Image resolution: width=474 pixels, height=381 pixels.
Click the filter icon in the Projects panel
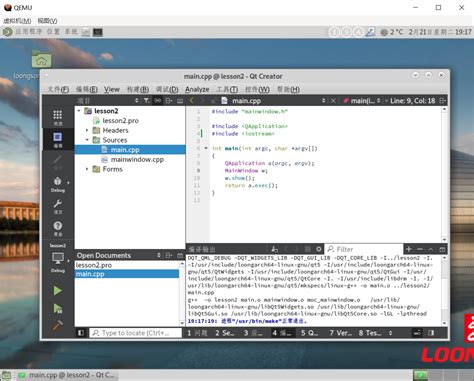click(x=146, y=100)
